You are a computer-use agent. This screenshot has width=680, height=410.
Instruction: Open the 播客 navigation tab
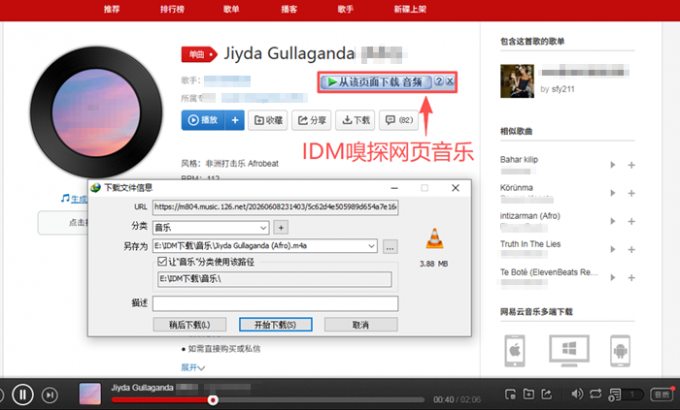(289, 9)
